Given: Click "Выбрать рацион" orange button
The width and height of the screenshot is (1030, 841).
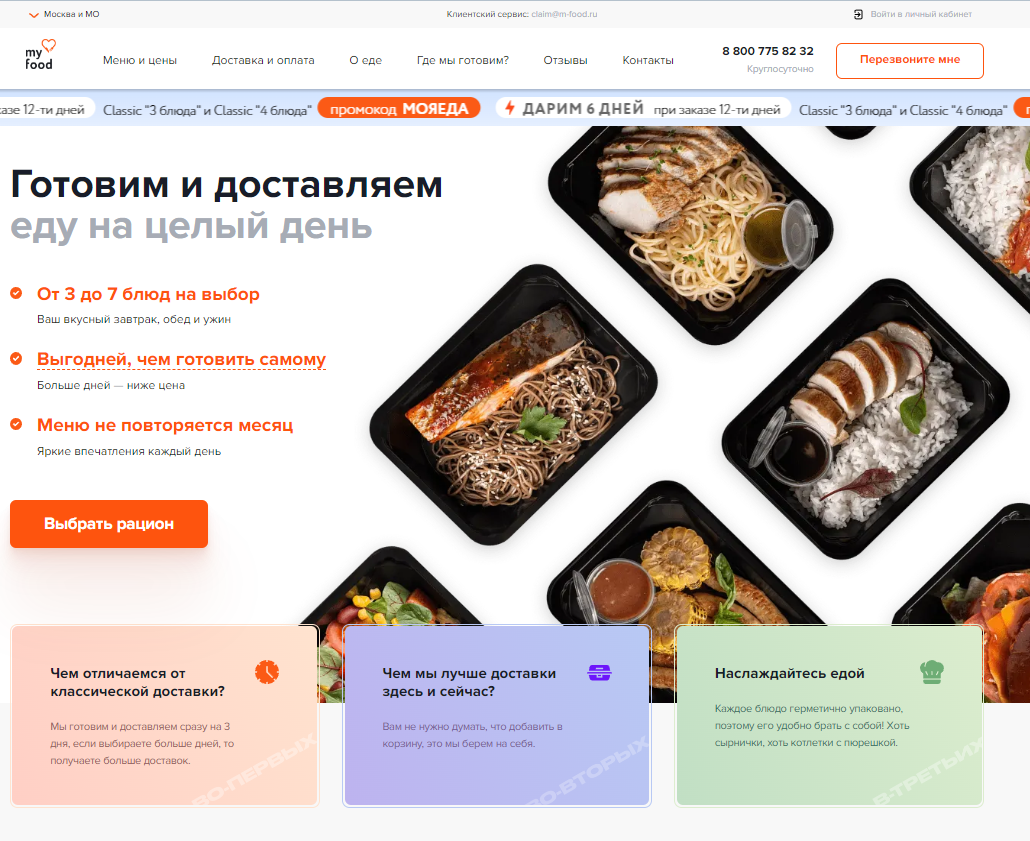Looking at the screenshot, I should [109, 524].
